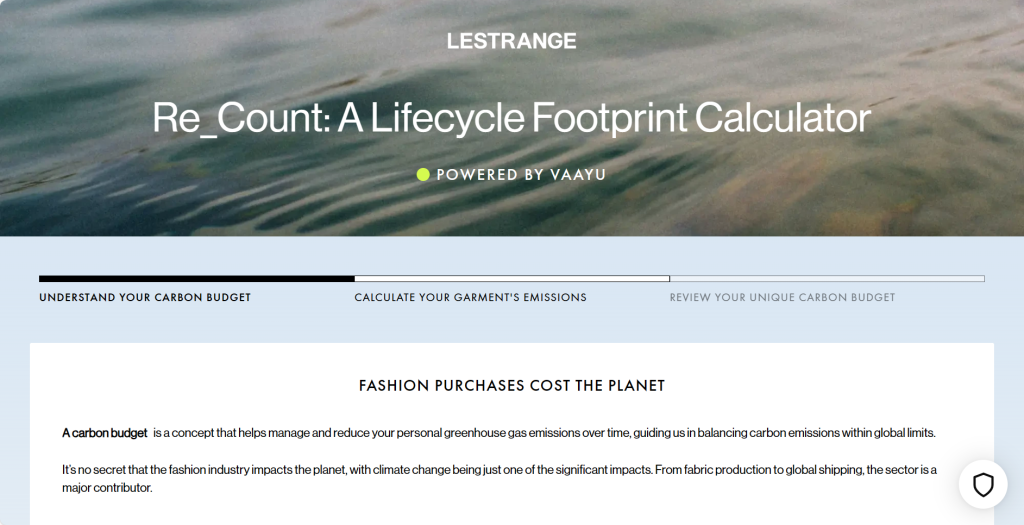The image size is (1024, 525).
Task: Go to Calculate Your Garment's Emissions step
Action: (x=470, y=297)
